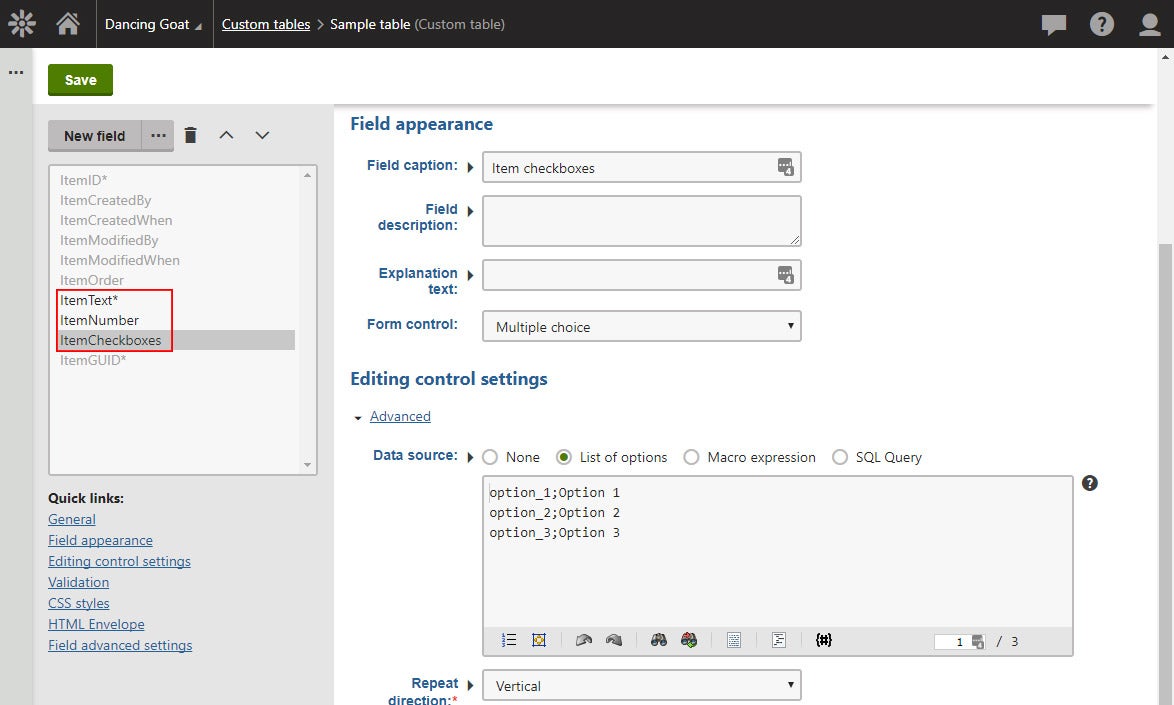Show help tooltip for Data source
Viewport: 1174px width, 705px height.
[x=1089, y=483]
